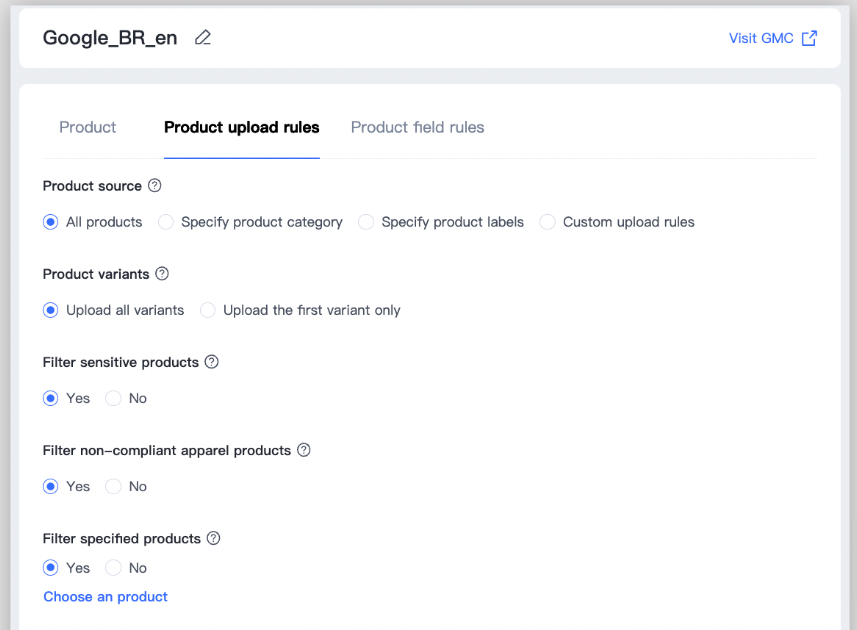Click the external link icon beside Visit GMC
857x630 pixels.
(810, 38)
